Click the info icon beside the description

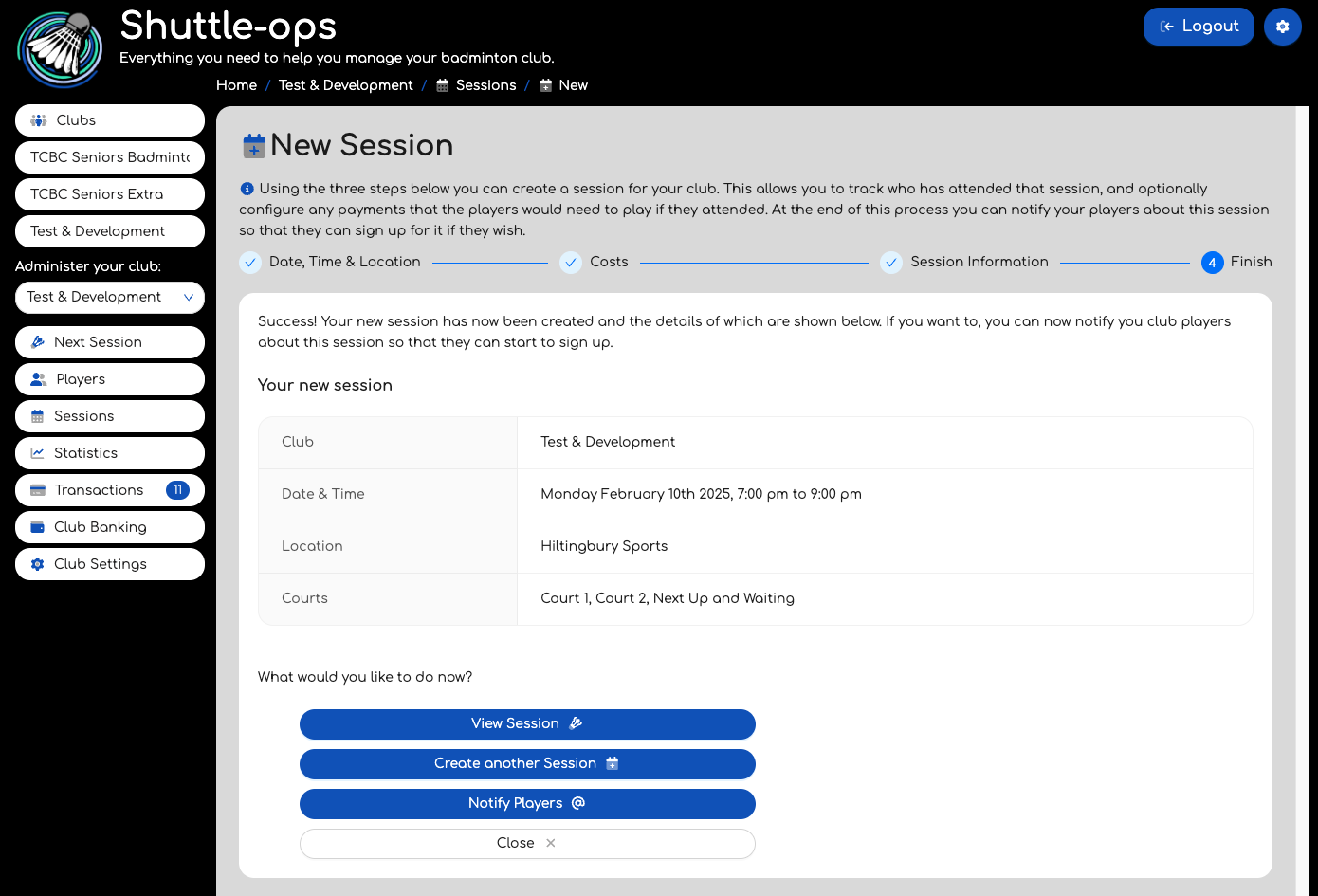tap(247, 189)
